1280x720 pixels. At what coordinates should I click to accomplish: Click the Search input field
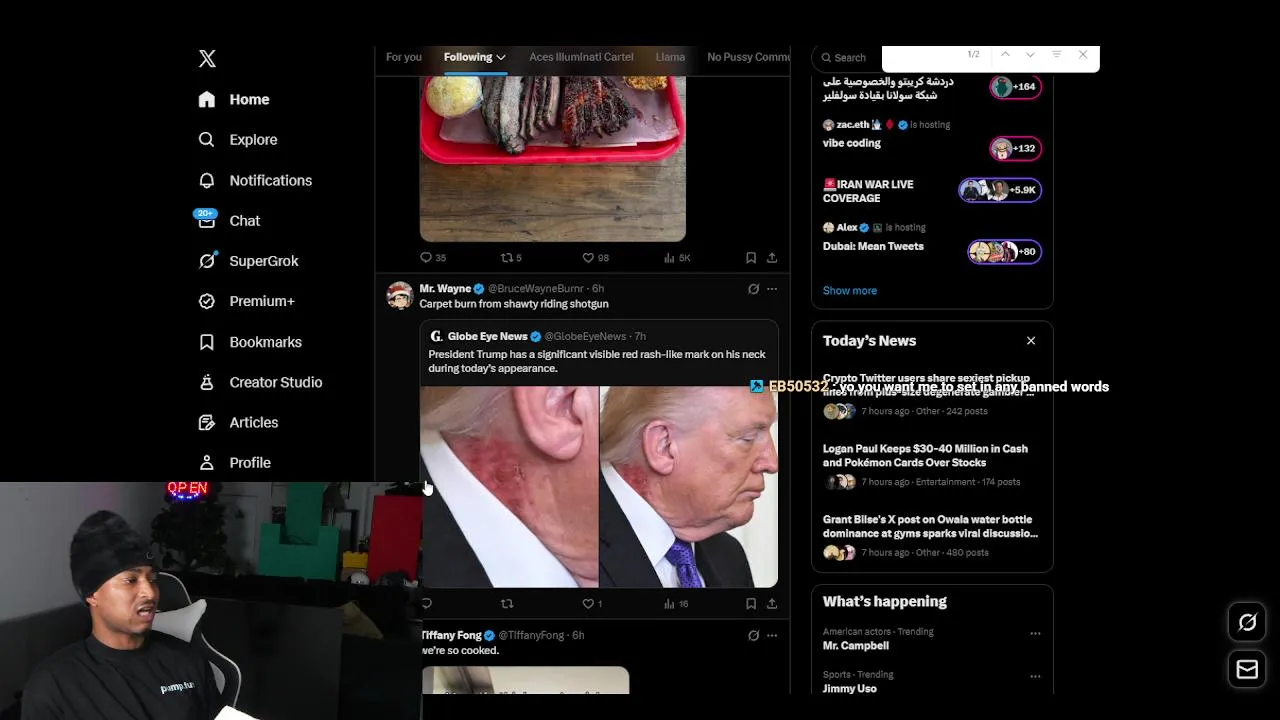(848, 57)
